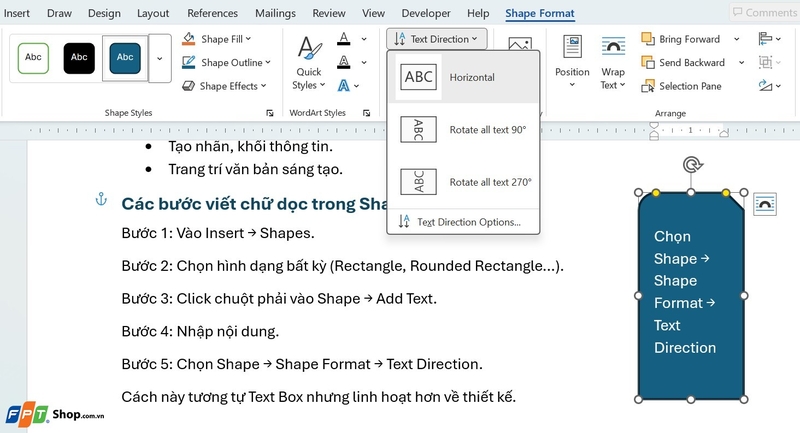
Task: Choose Rotate all text 90° option
Action: pos(463,130)
